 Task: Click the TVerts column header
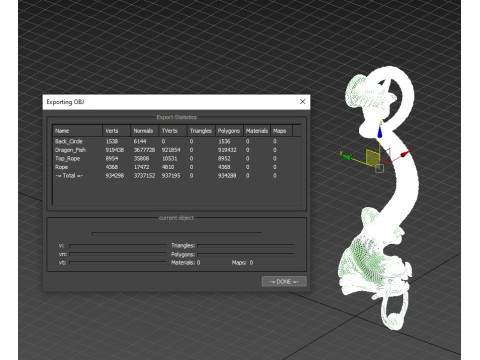click(173, 131)
